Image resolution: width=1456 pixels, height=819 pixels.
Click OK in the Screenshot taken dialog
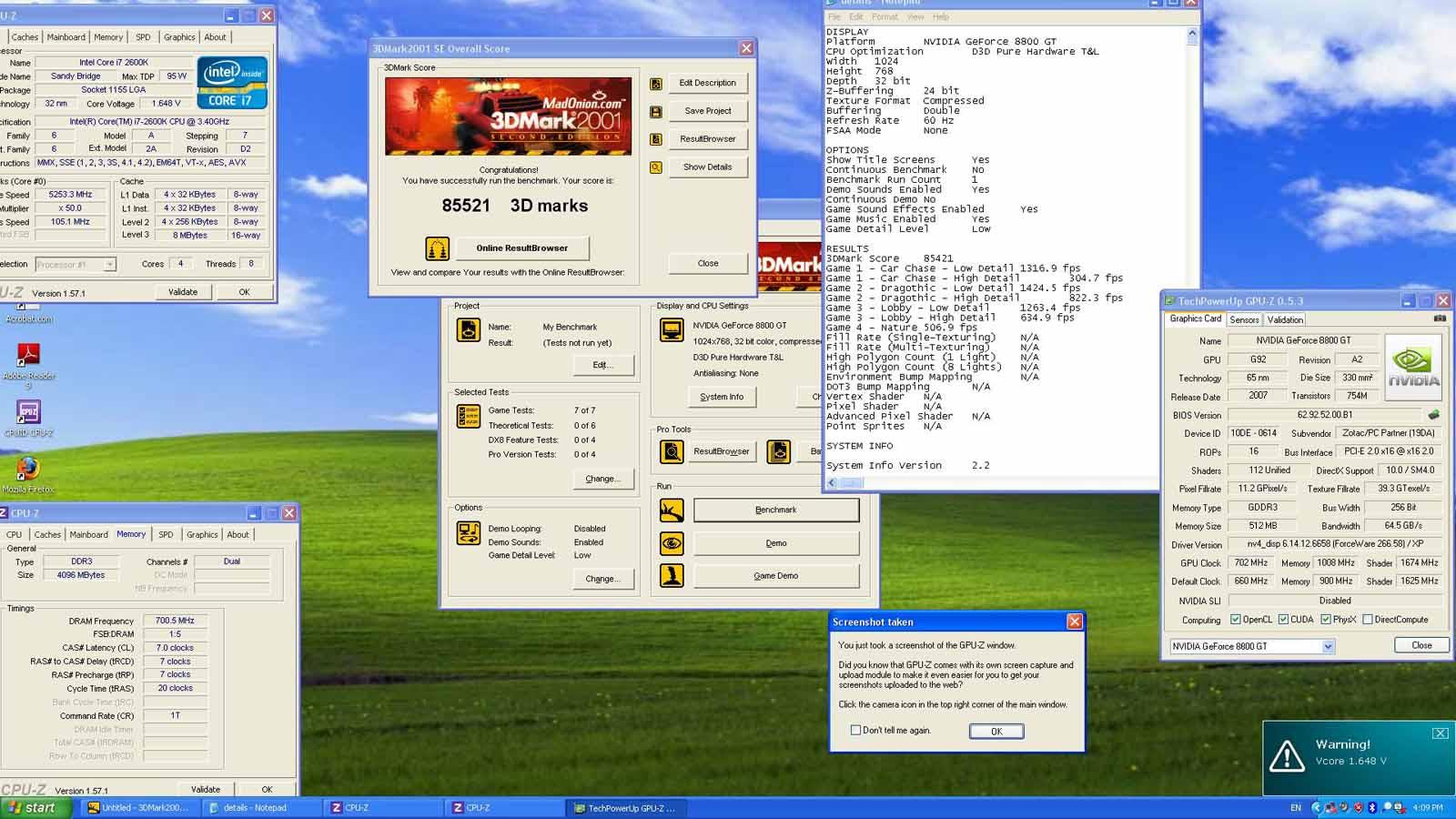(x=996, y=732)
